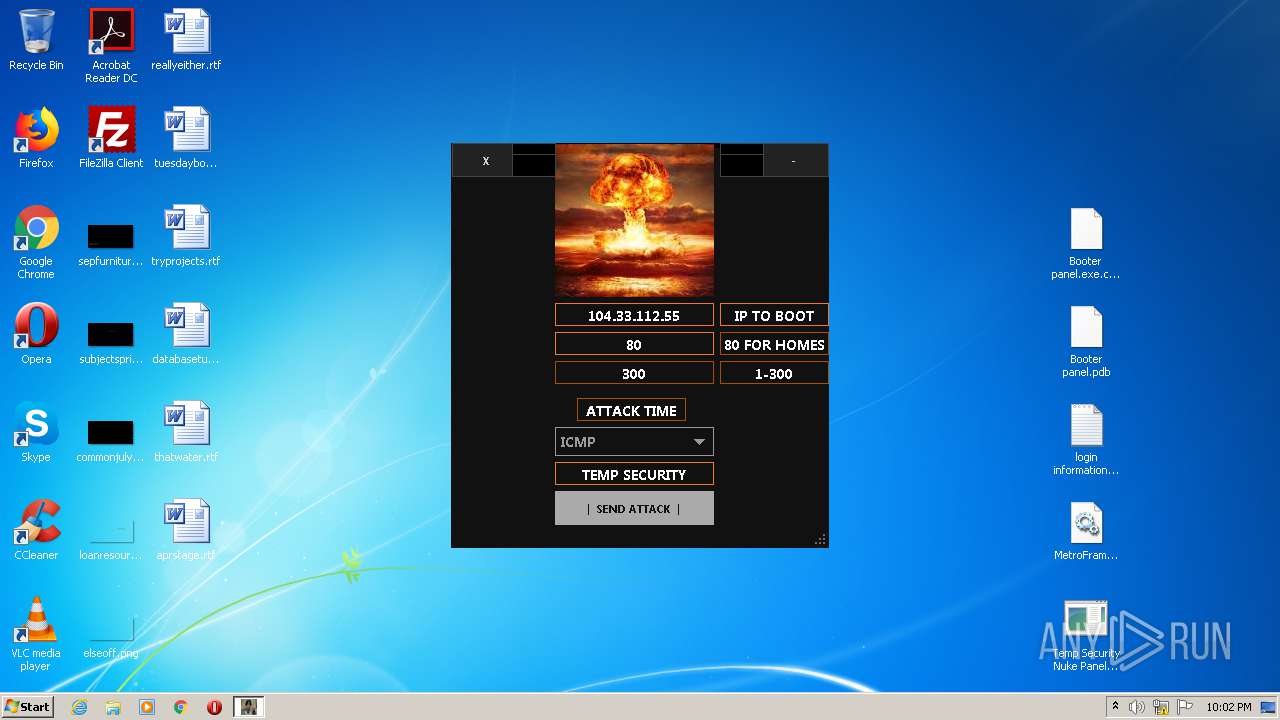1280x720 pixels.
Task: Open Internet Explorer from the taskbar
Action: point(79,707)
